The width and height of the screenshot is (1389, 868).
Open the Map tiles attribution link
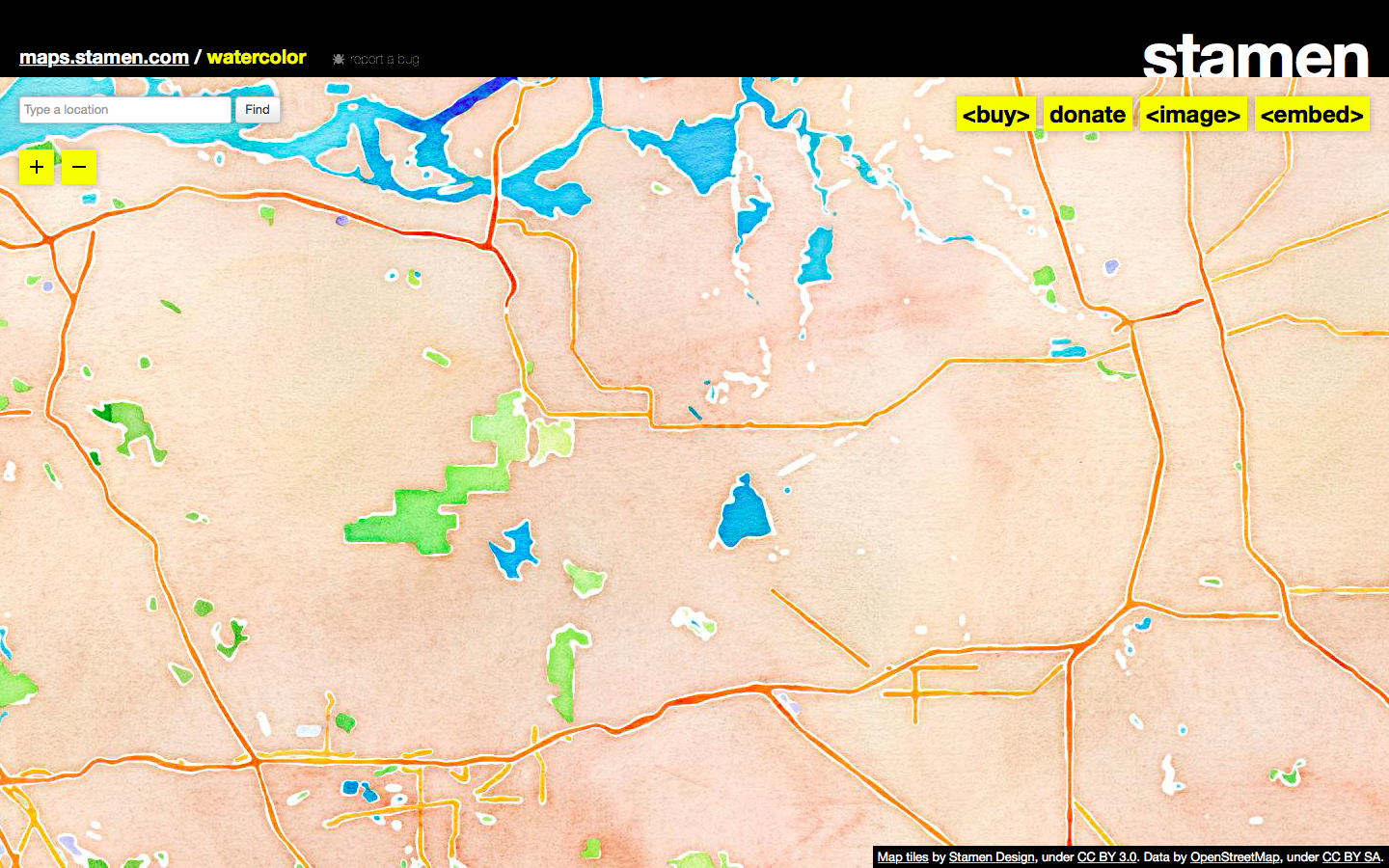[x=903, y=856]
